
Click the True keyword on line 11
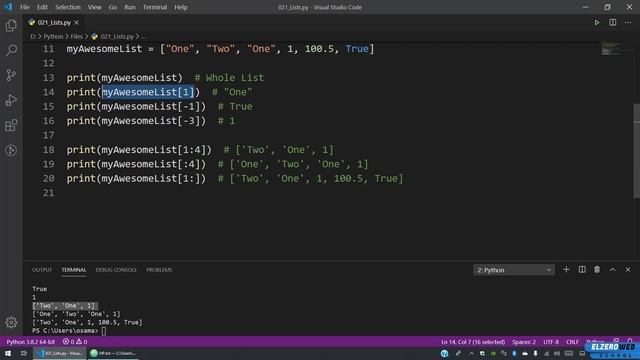point(357,49)
